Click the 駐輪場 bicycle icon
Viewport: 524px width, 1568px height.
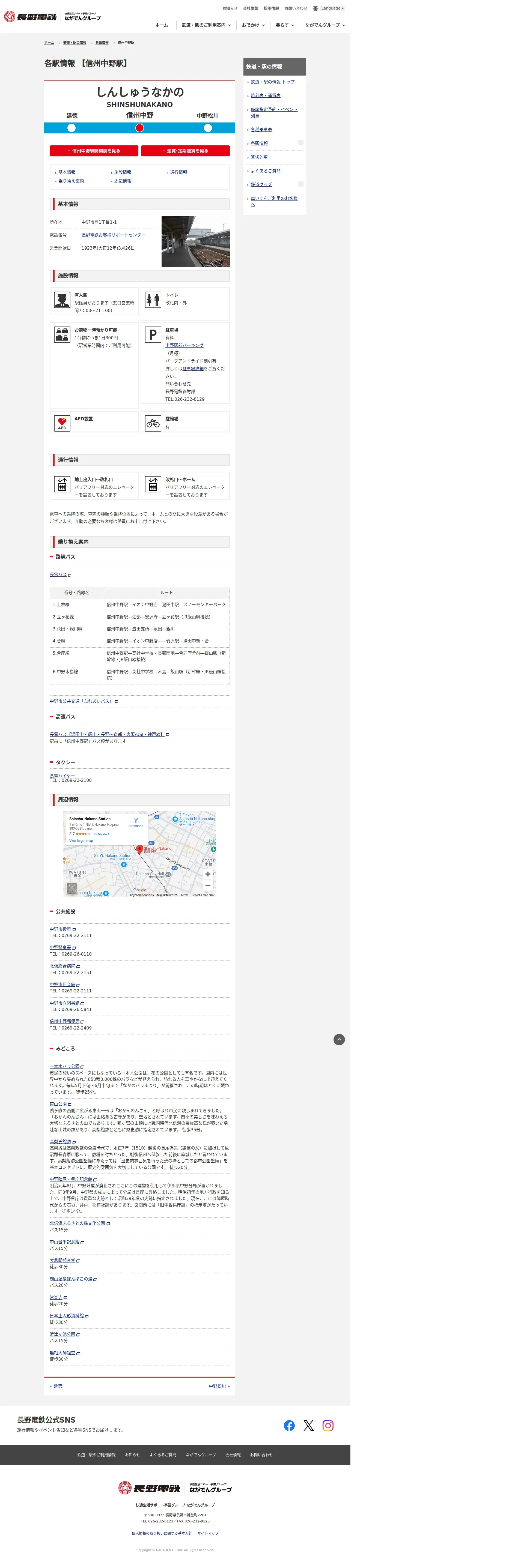tap(153, 423)
